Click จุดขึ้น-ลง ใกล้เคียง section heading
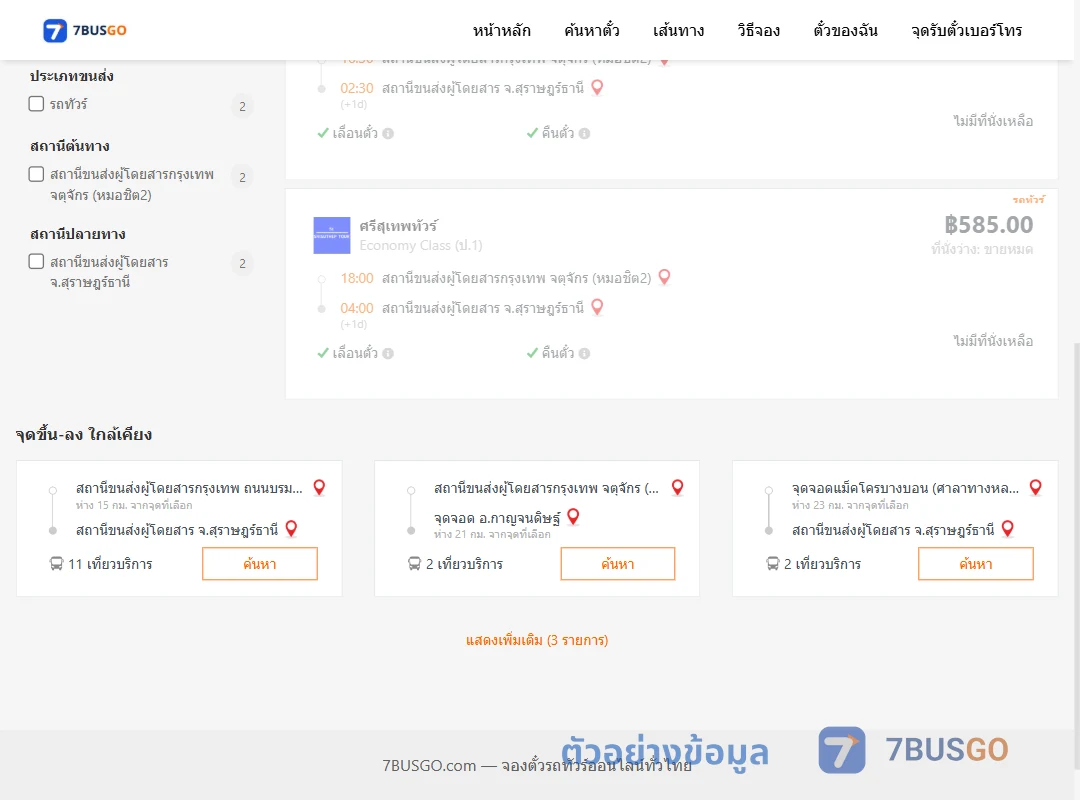 (x=84, y=435)
